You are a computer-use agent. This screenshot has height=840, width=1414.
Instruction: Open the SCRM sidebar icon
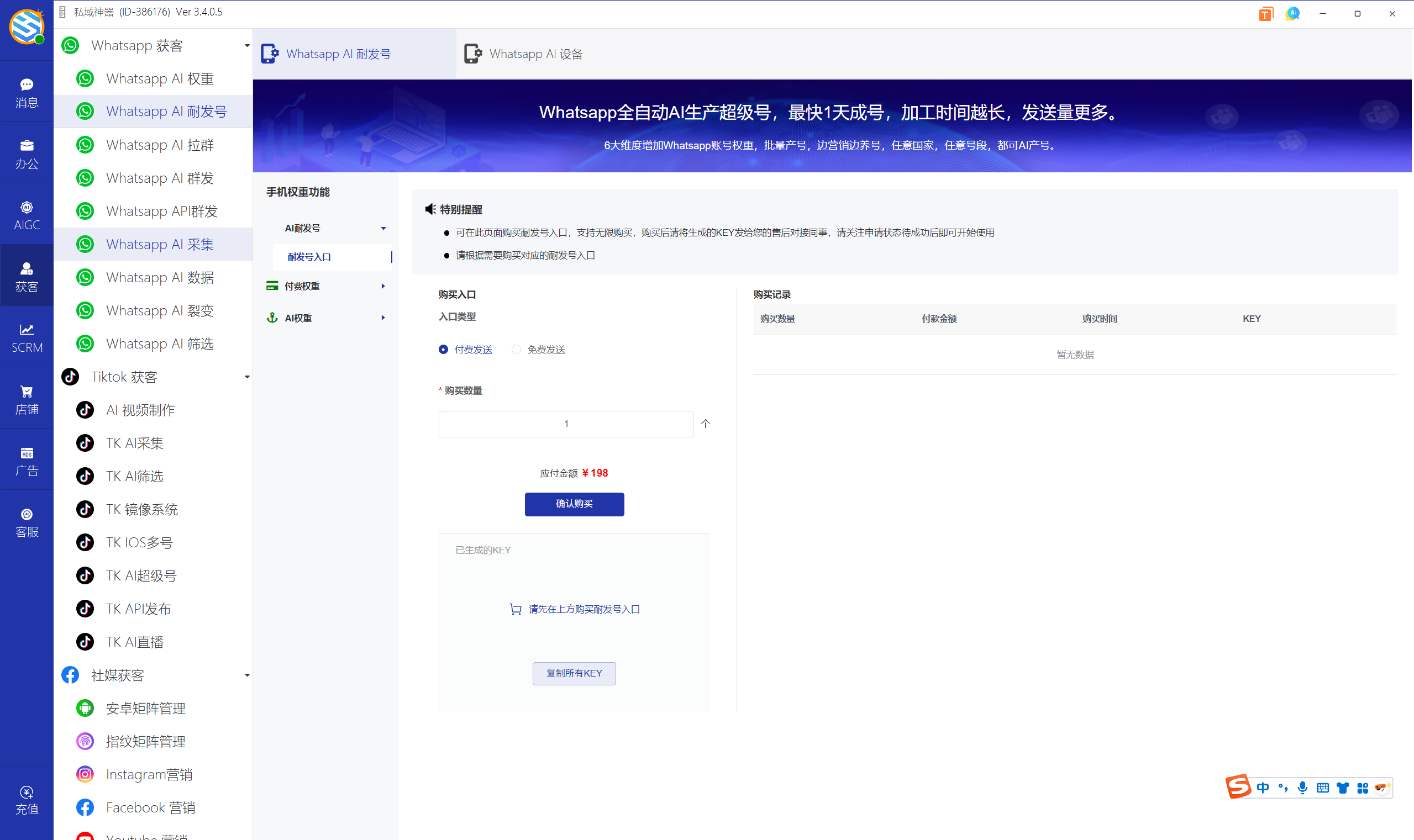pos(27,338)
